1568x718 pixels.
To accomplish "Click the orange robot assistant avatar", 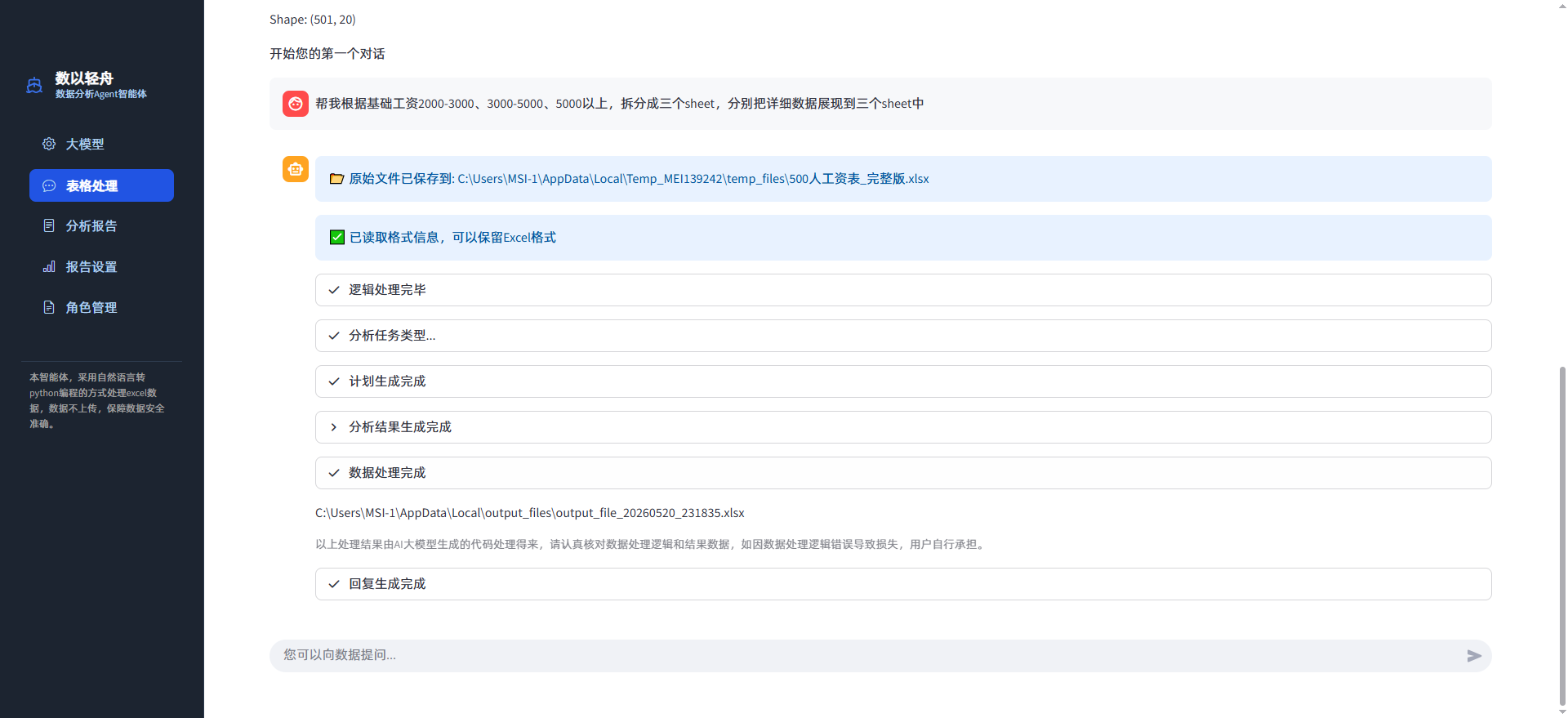I will tap(296, 169).
